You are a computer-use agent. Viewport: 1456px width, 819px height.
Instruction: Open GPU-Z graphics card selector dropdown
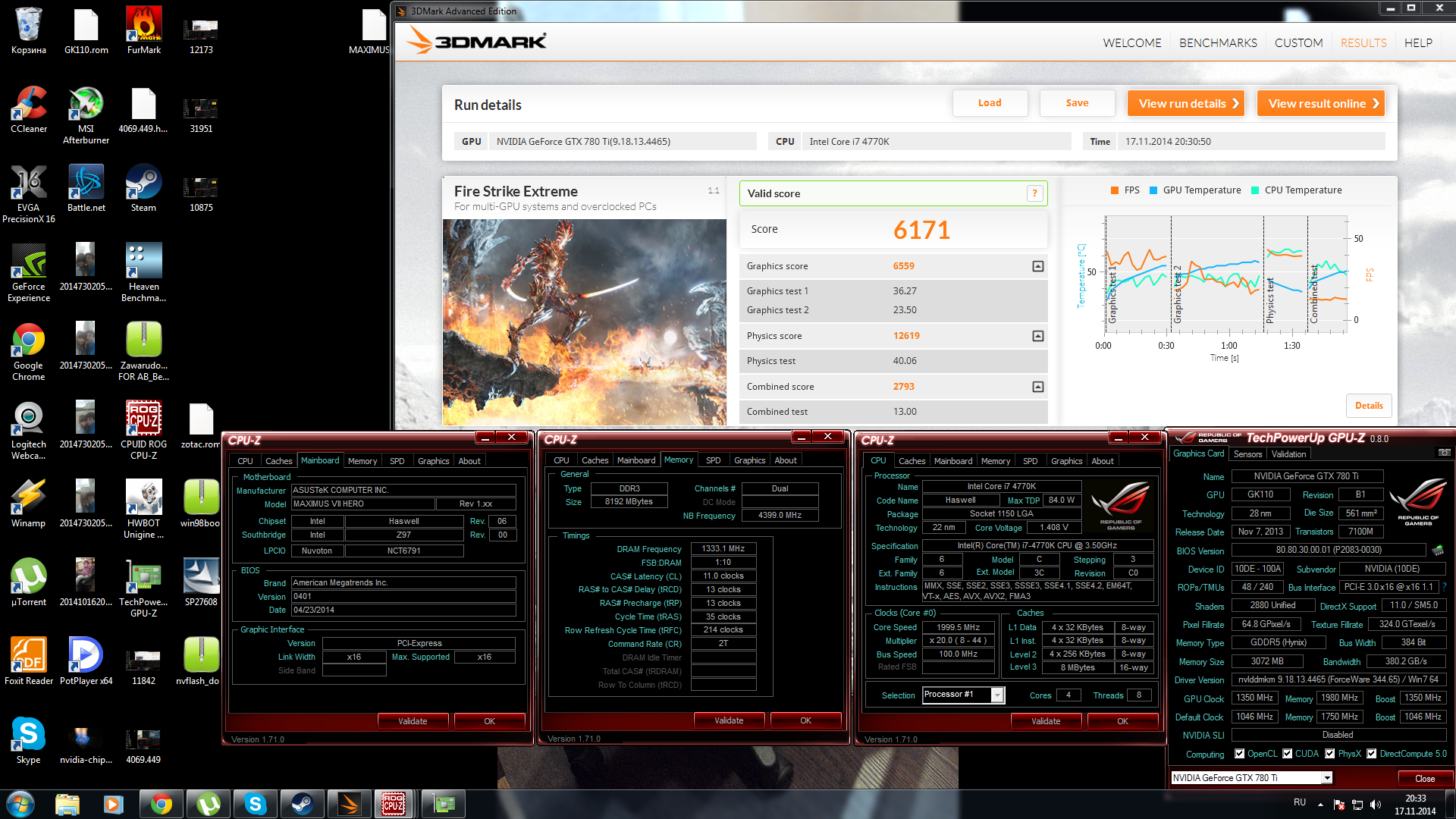click(1326, 778)
